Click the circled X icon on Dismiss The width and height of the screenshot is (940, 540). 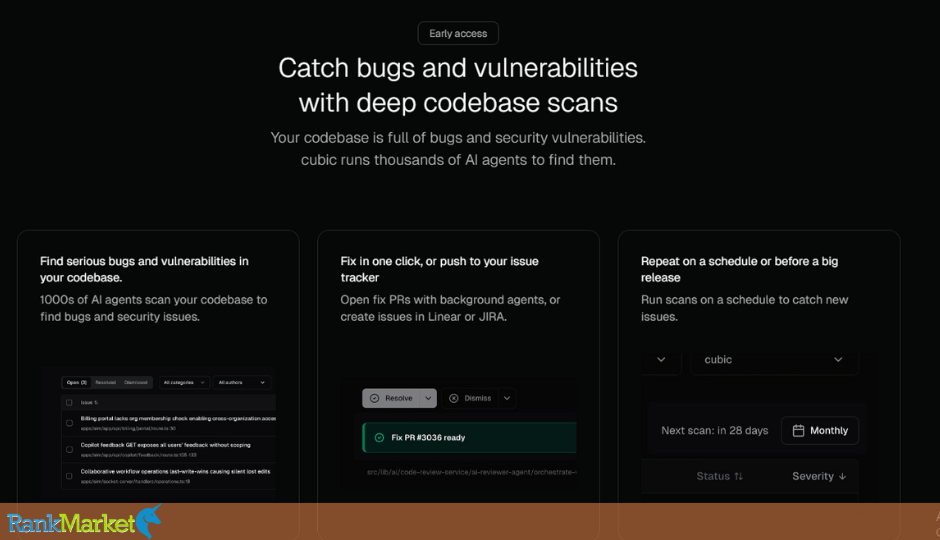(454, 398)
